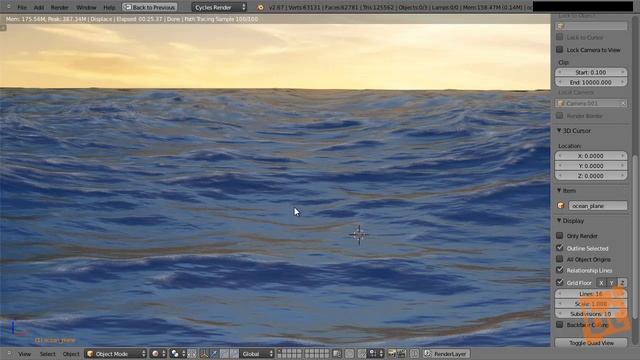This screenshot has width=640, height=360.
Task: Select the scale manipulator icon
Action: (x=234, y=354)
